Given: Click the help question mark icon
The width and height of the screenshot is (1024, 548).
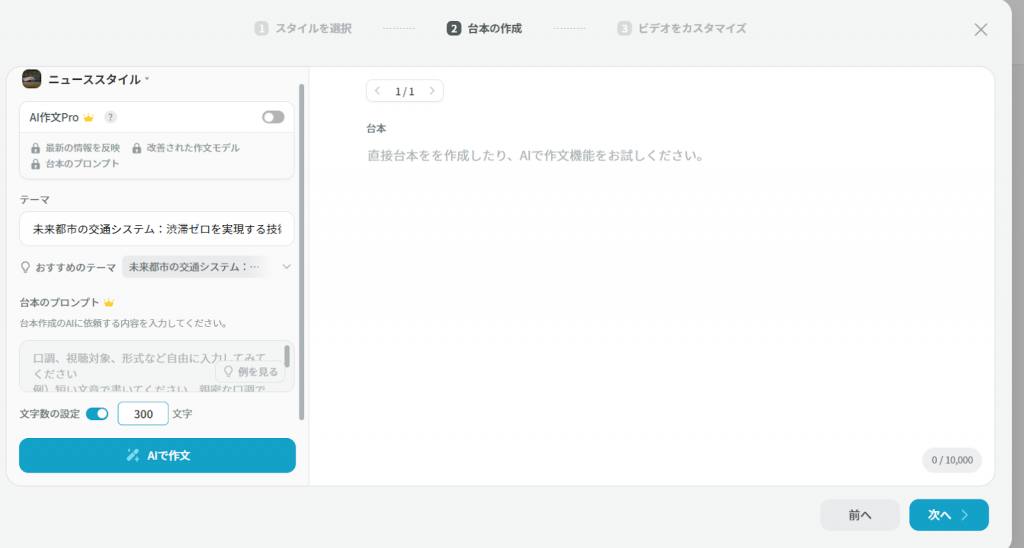Looking at the screenshot, I should [x=111, y=117].
